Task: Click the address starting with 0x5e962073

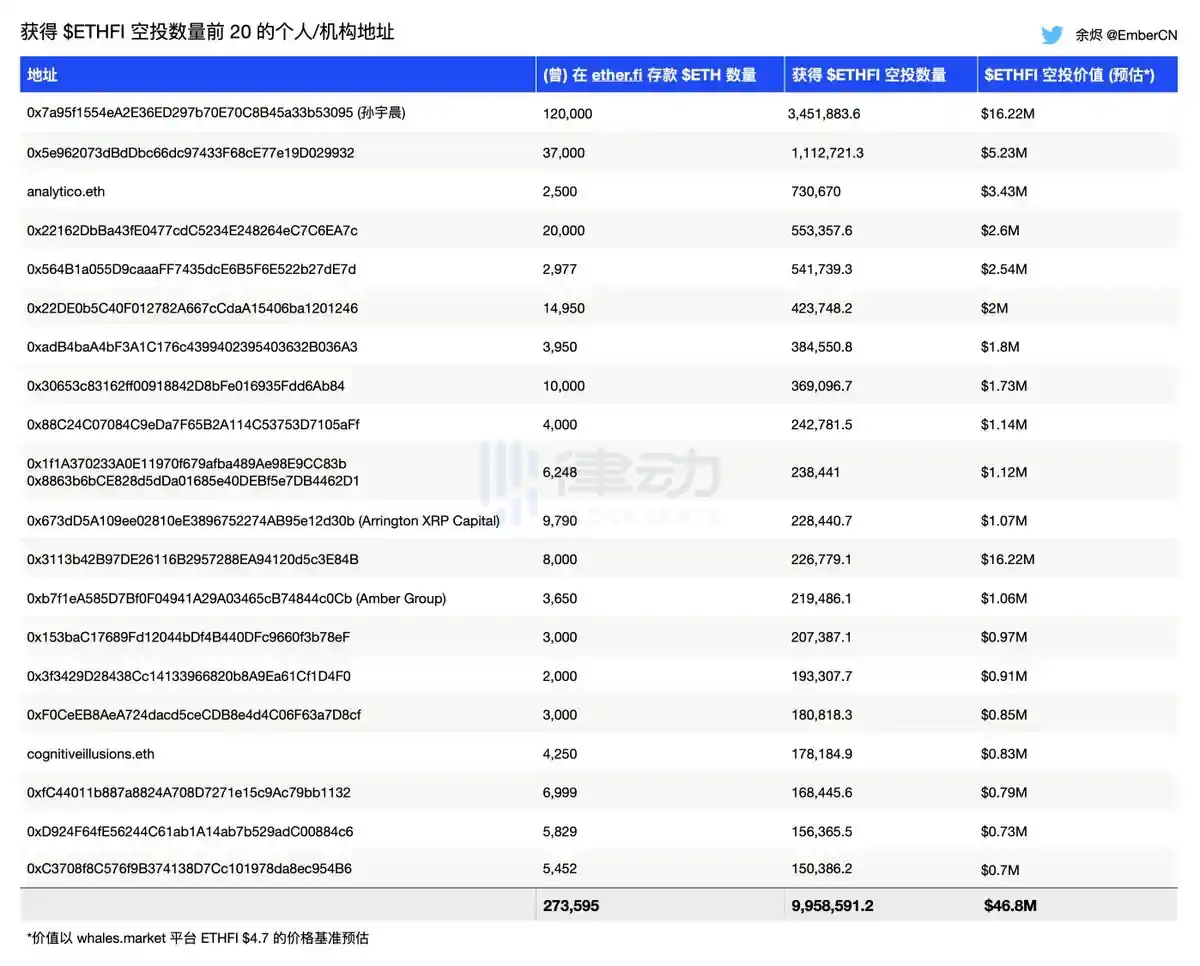Action: (190, 153)
